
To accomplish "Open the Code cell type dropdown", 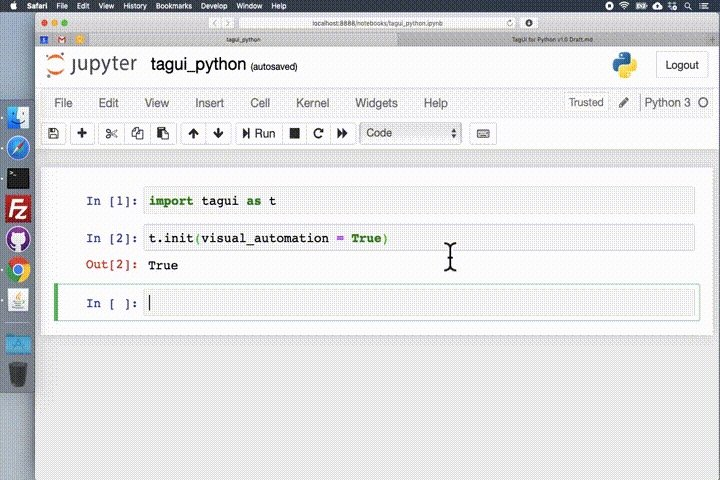I will pyautogui.click(x=411, y=133).
